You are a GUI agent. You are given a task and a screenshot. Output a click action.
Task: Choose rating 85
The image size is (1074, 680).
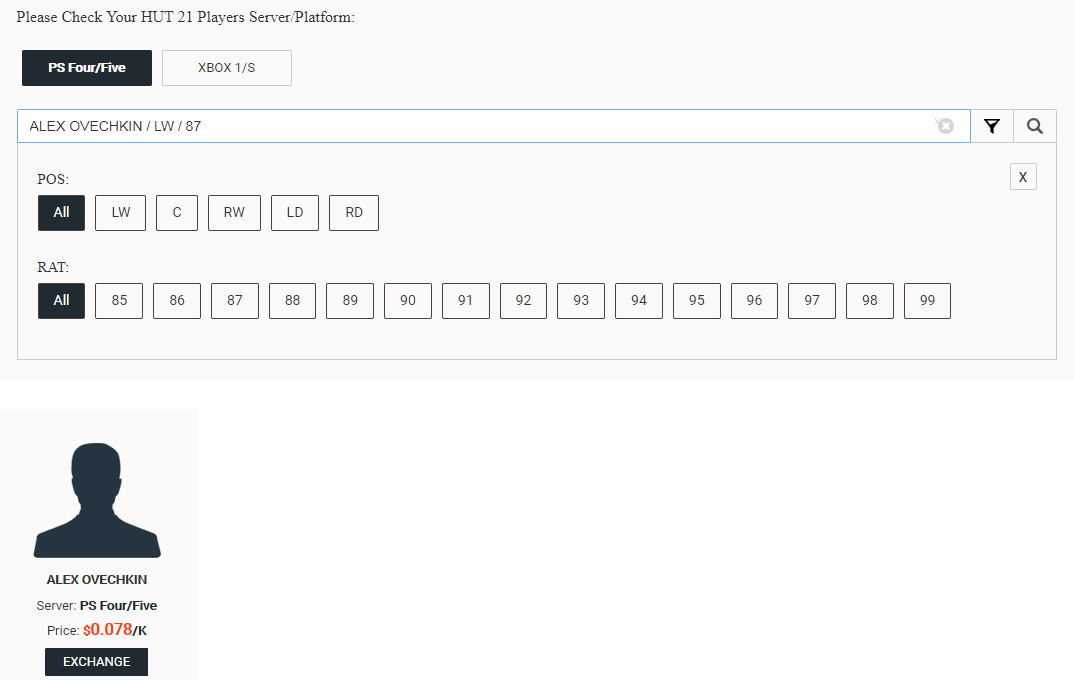[119, 301]
